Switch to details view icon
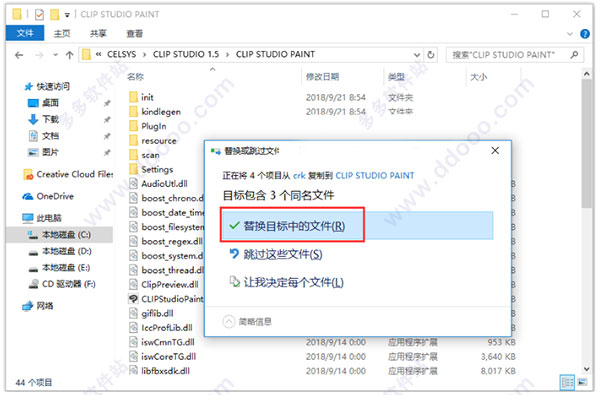Viewport: 600px width, 395px height. pyautogui.click(x=567, y=382)
